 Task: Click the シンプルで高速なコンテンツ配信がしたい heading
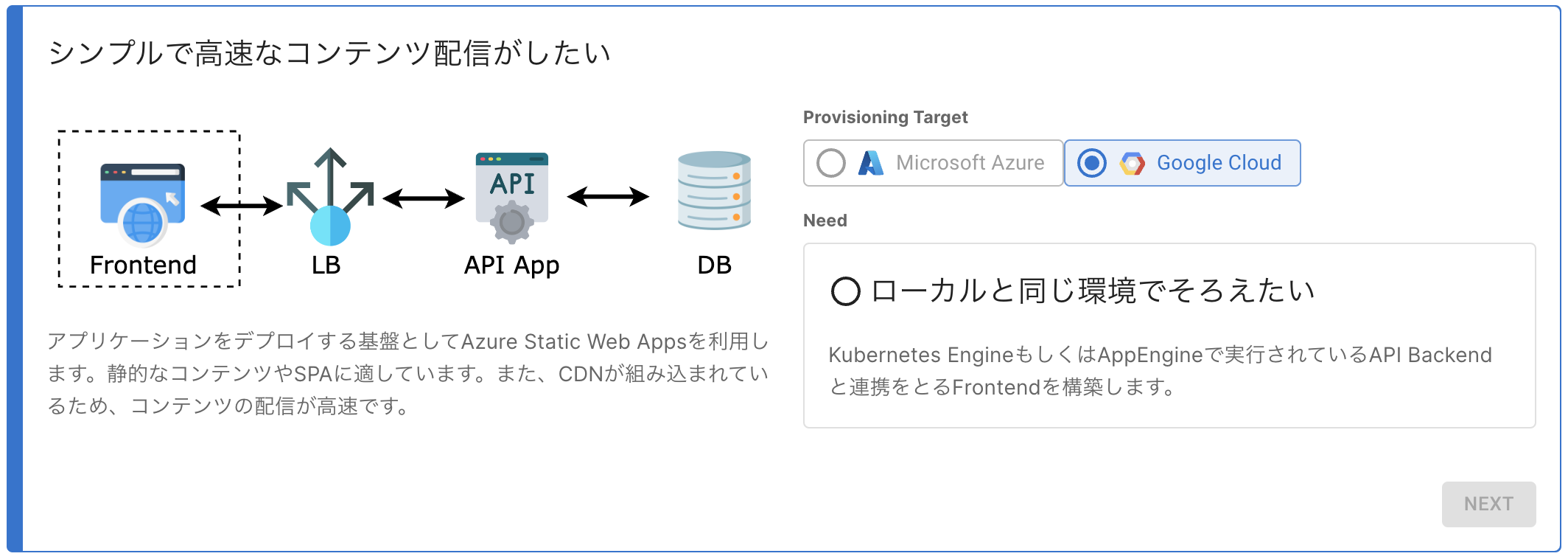click(329, 53)
